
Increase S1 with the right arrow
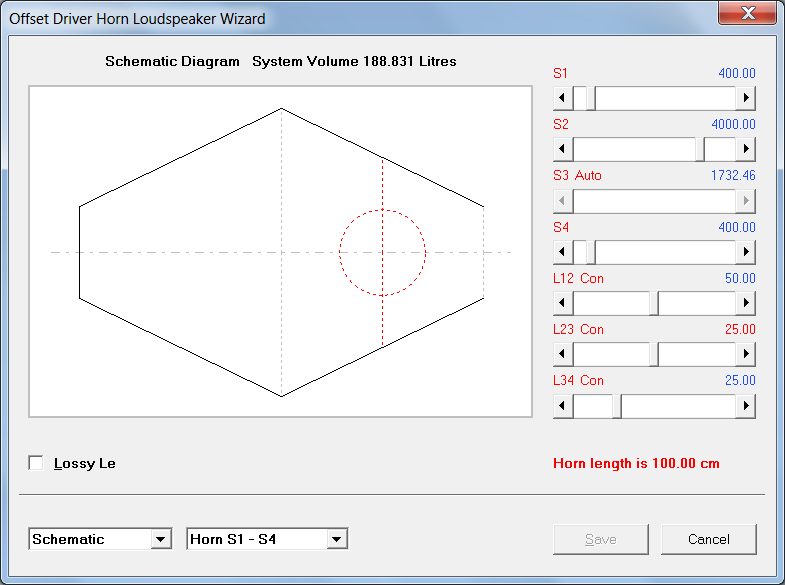coord(745,98)
